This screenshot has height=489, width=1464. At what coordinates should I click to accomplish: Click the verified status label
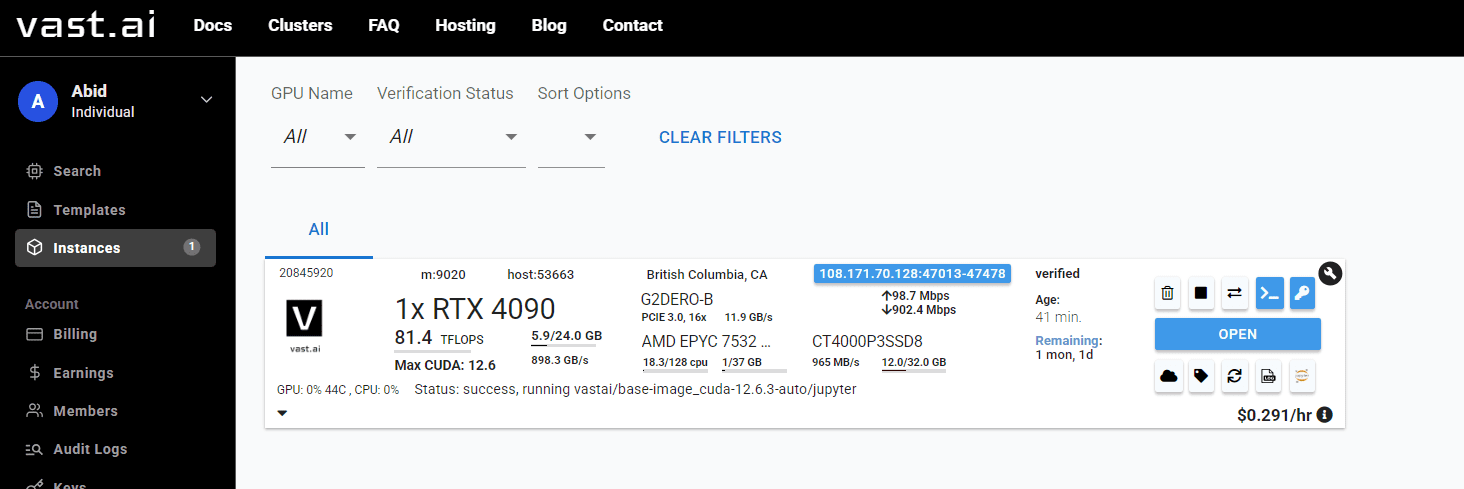pos(1057,273)
